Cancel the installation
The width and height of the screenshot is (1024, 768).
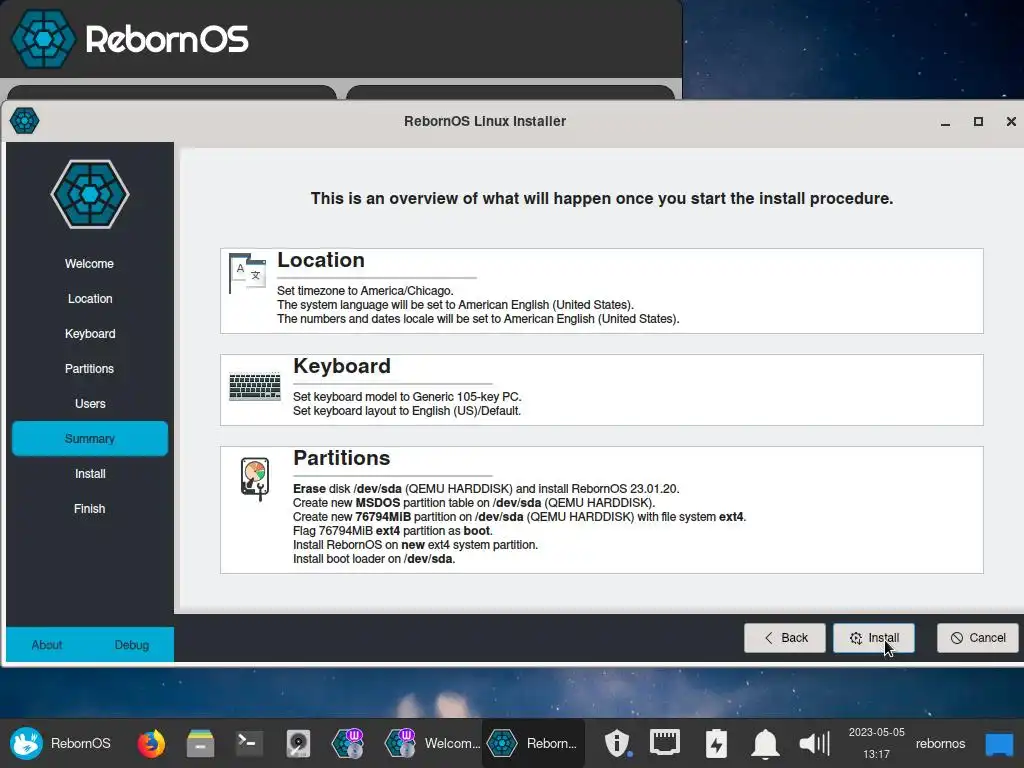[978, 638]
